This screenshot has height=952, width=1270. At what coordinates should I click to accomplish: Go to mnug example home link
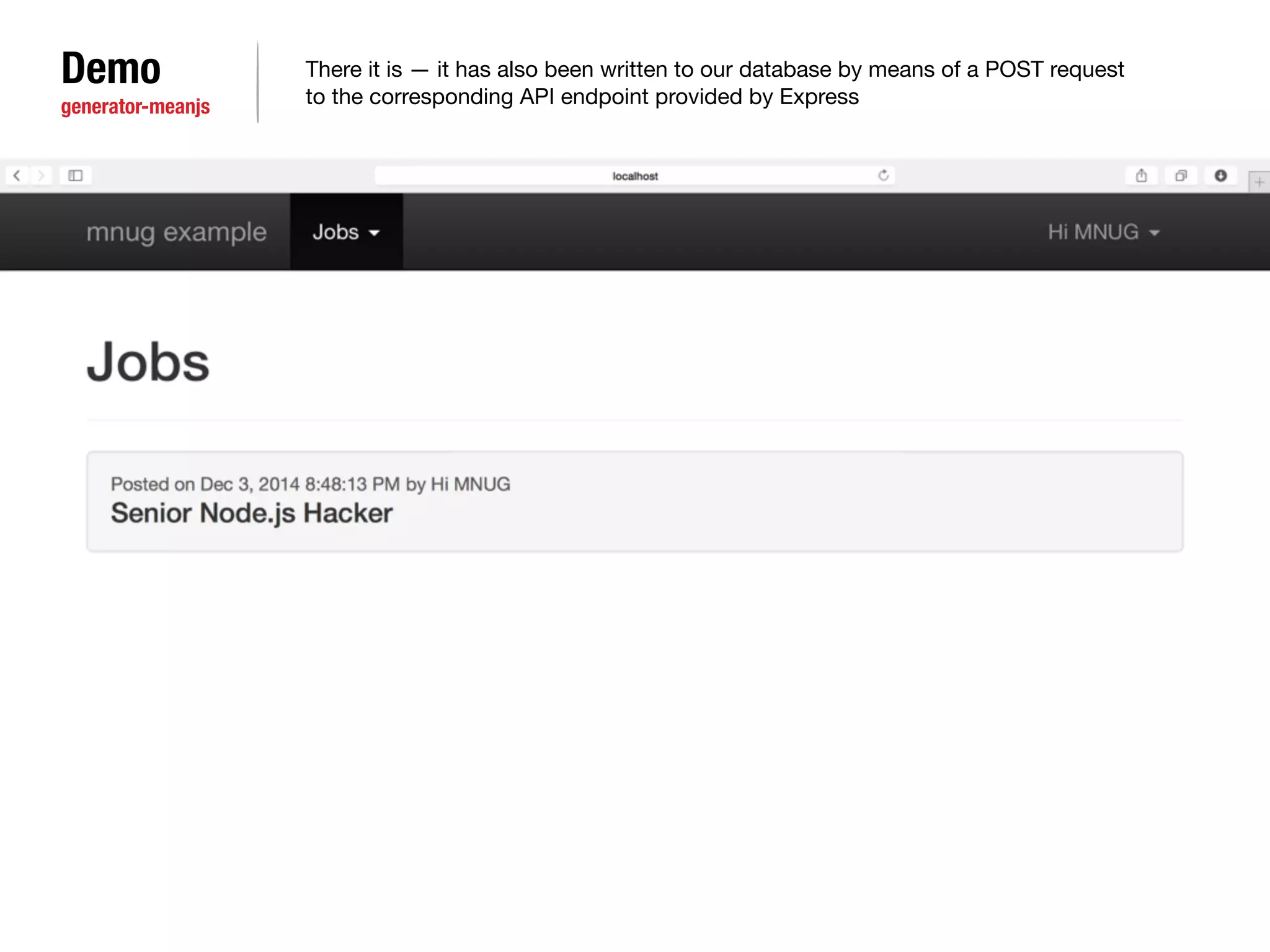tap(176, 232)
